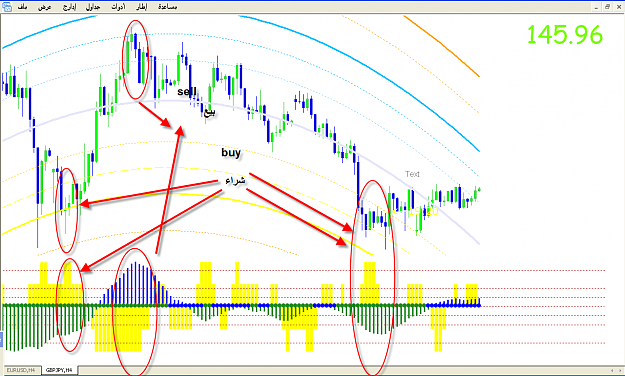Select the GBPJPY,H4 chart tab
The image size is (625, 376).
tap(59, 370)
